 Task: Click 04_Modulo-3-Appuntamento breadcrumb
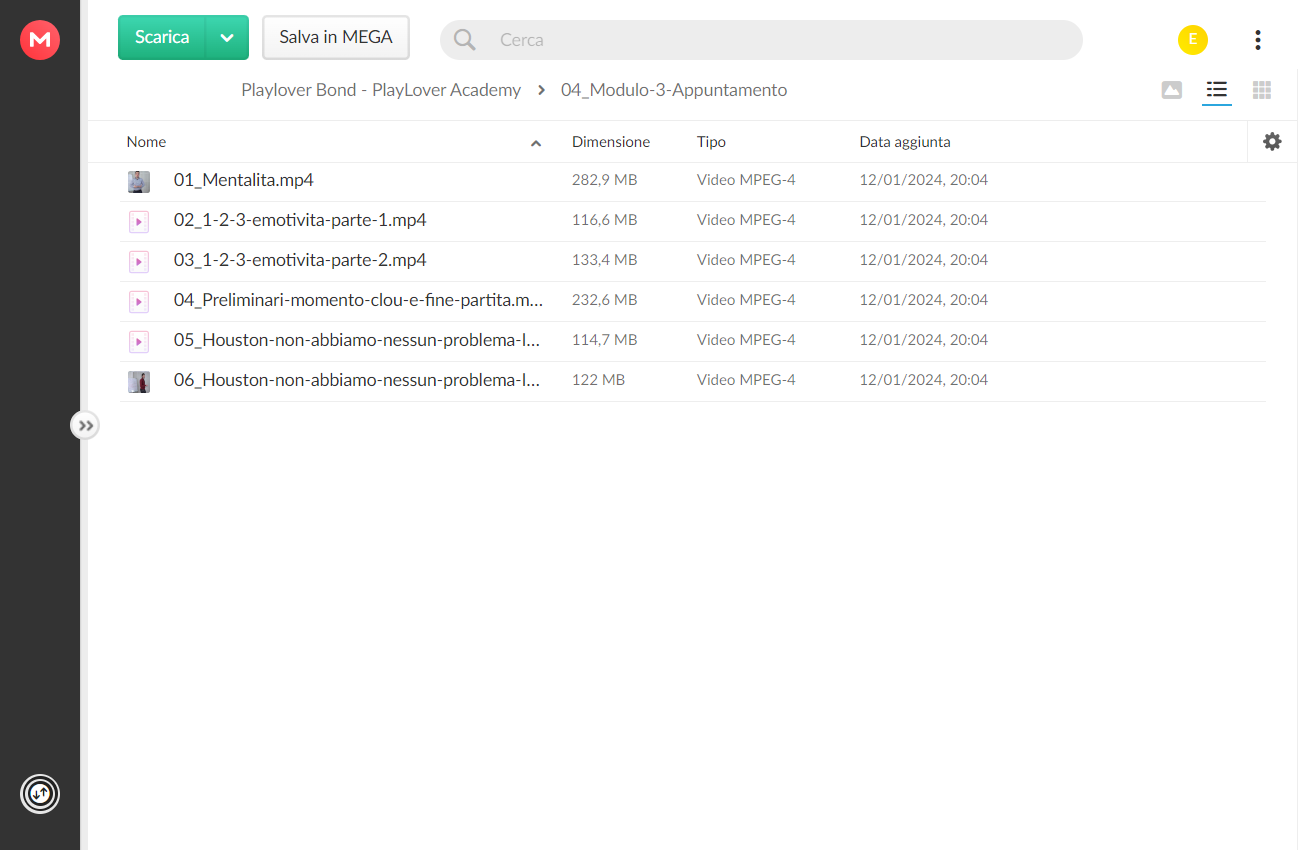click(674, 90)
